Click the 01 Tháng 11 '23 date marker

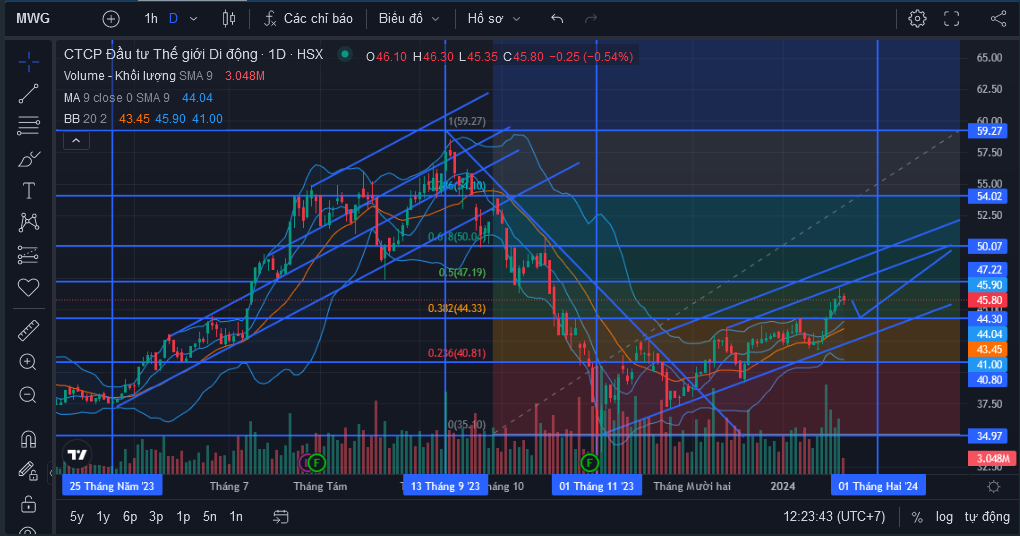(597, 486)
